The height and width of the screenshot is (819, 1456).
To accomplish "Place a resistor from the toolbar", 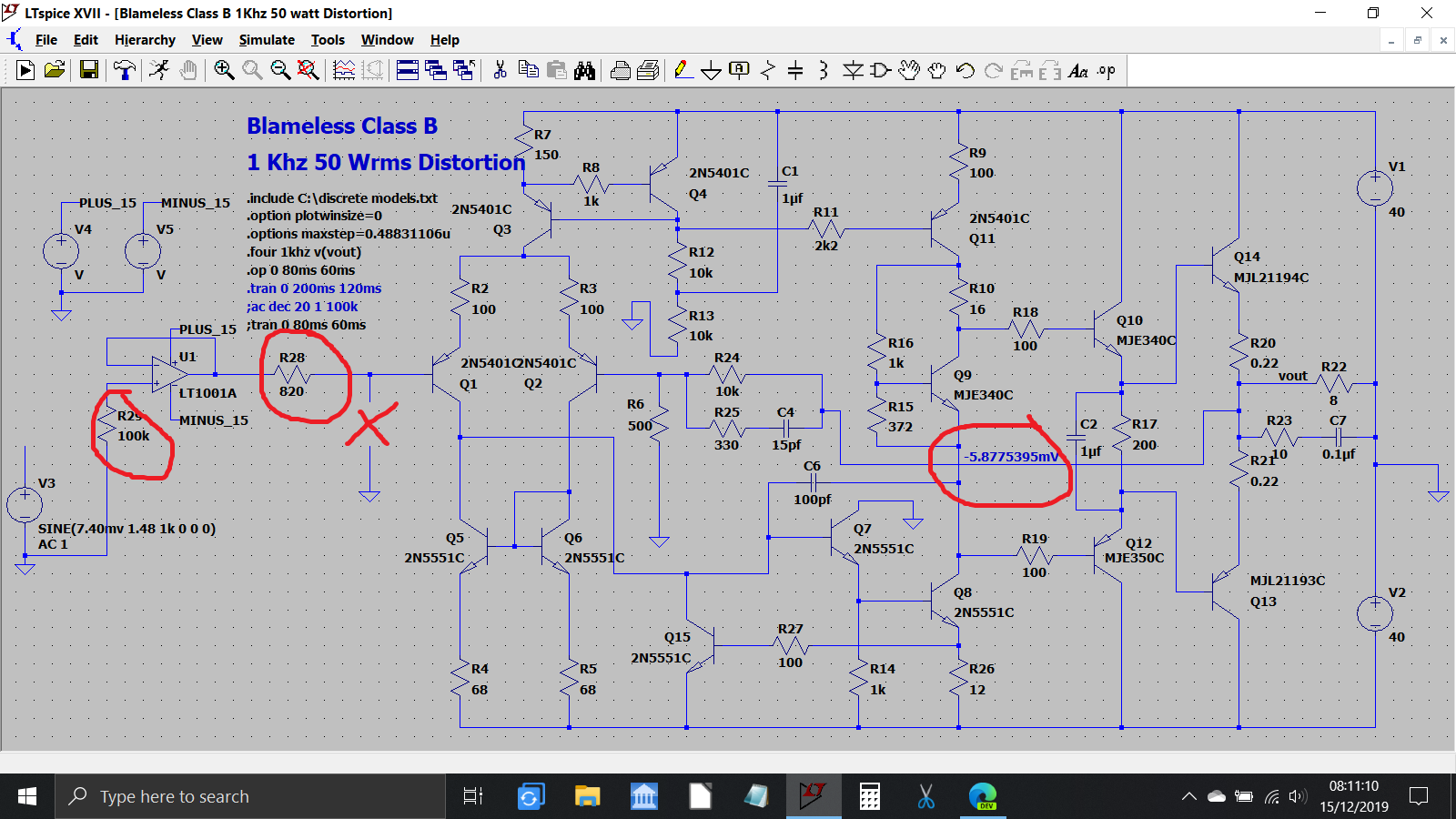I will point(768,70).
